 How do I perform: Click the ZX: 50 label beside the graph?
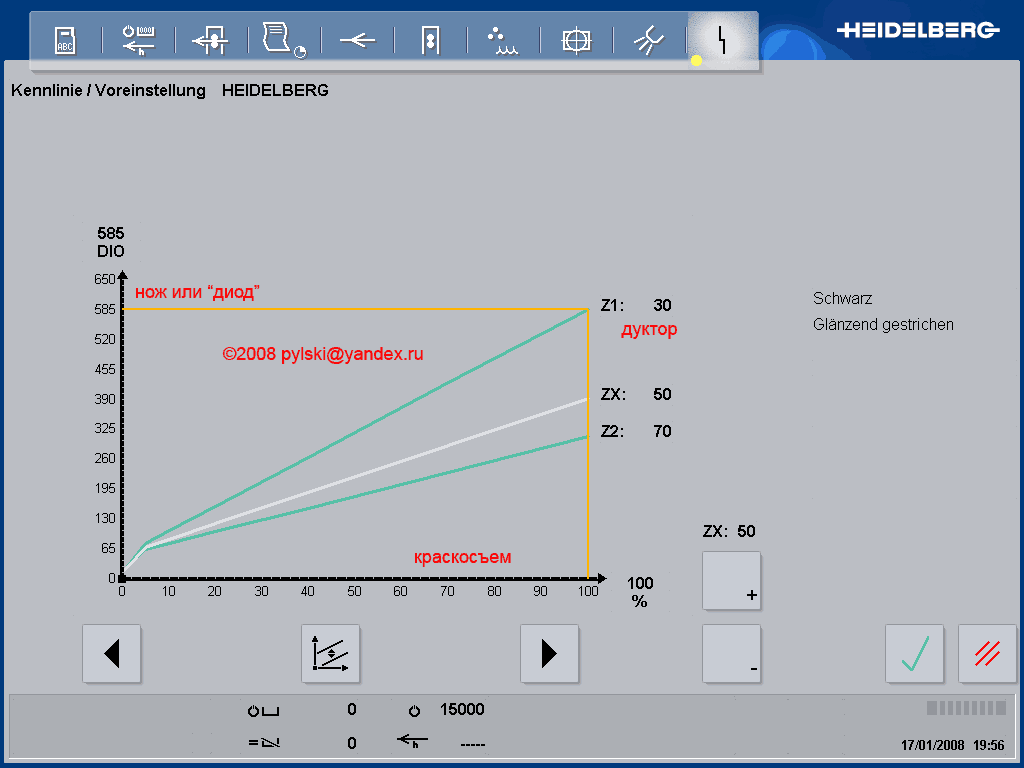pos(636,394)
